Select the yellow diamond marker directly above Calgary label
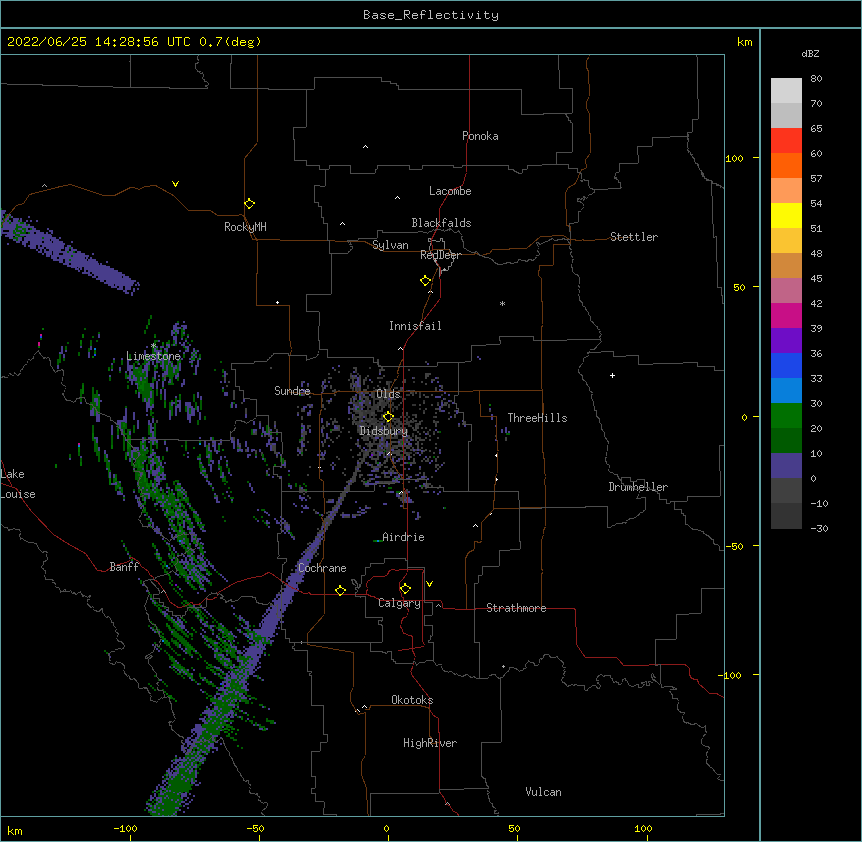This screenshot has width=862, height=842. pyautogui.click(x=405, y=589)
